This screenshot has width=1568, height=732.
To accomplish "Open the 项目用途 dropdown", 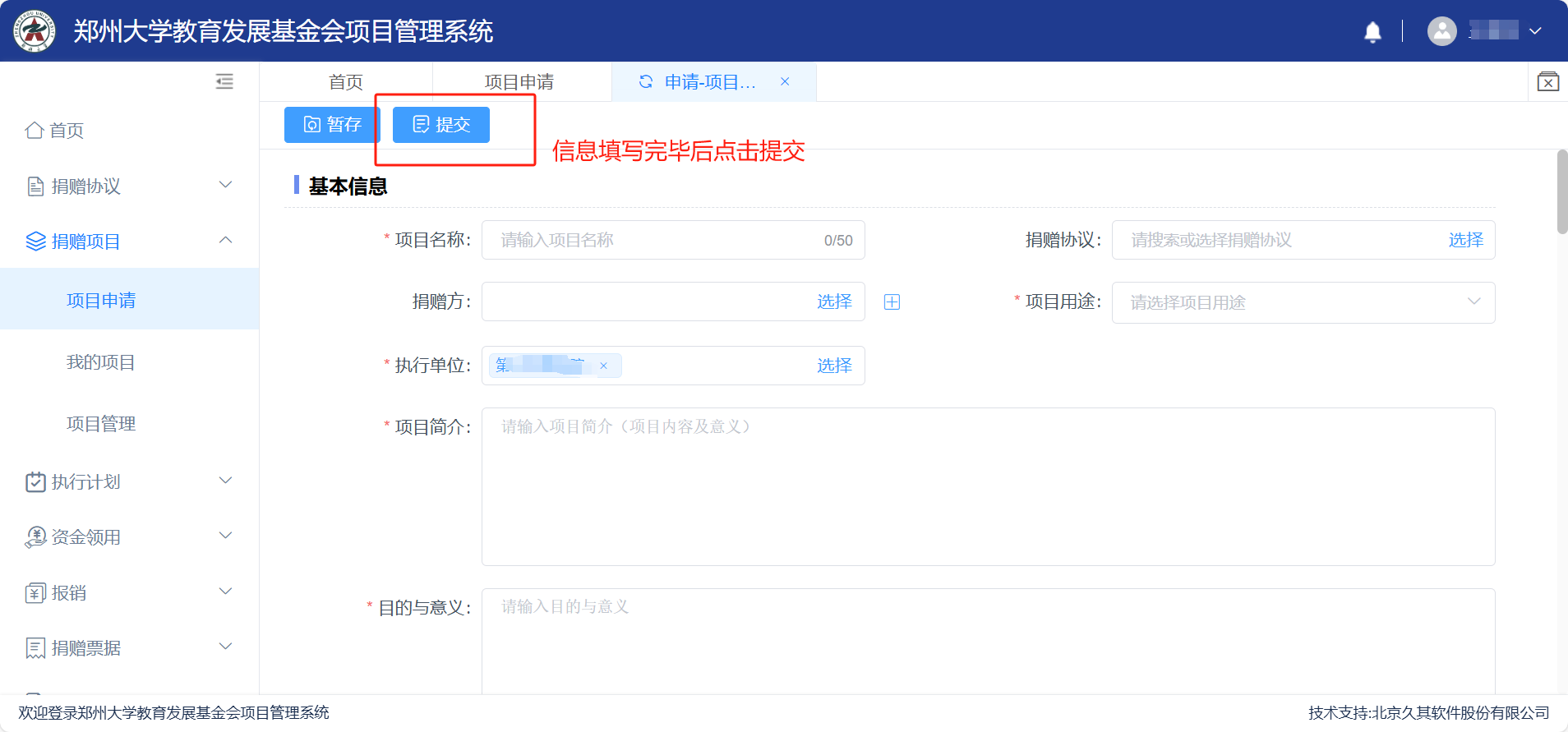I will [1303, 302].
